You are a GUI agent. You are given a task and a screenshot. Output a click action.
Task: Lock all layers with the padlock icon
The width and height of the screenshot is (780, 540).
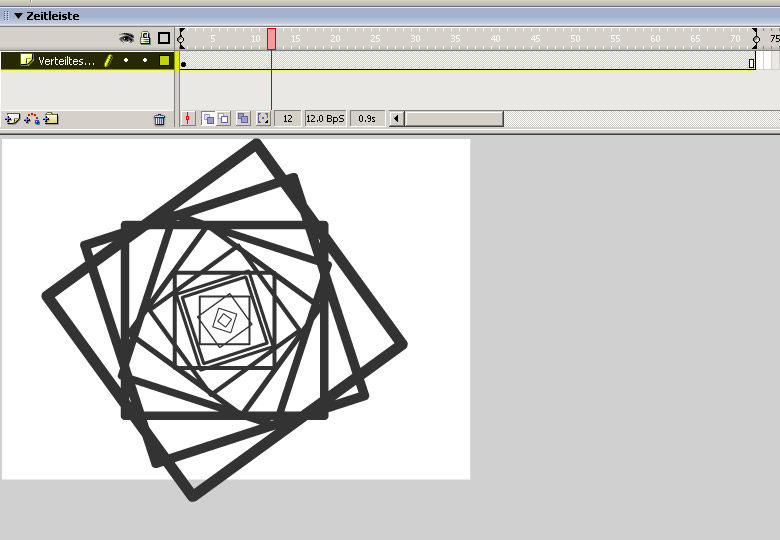click(x=145, y=38)
